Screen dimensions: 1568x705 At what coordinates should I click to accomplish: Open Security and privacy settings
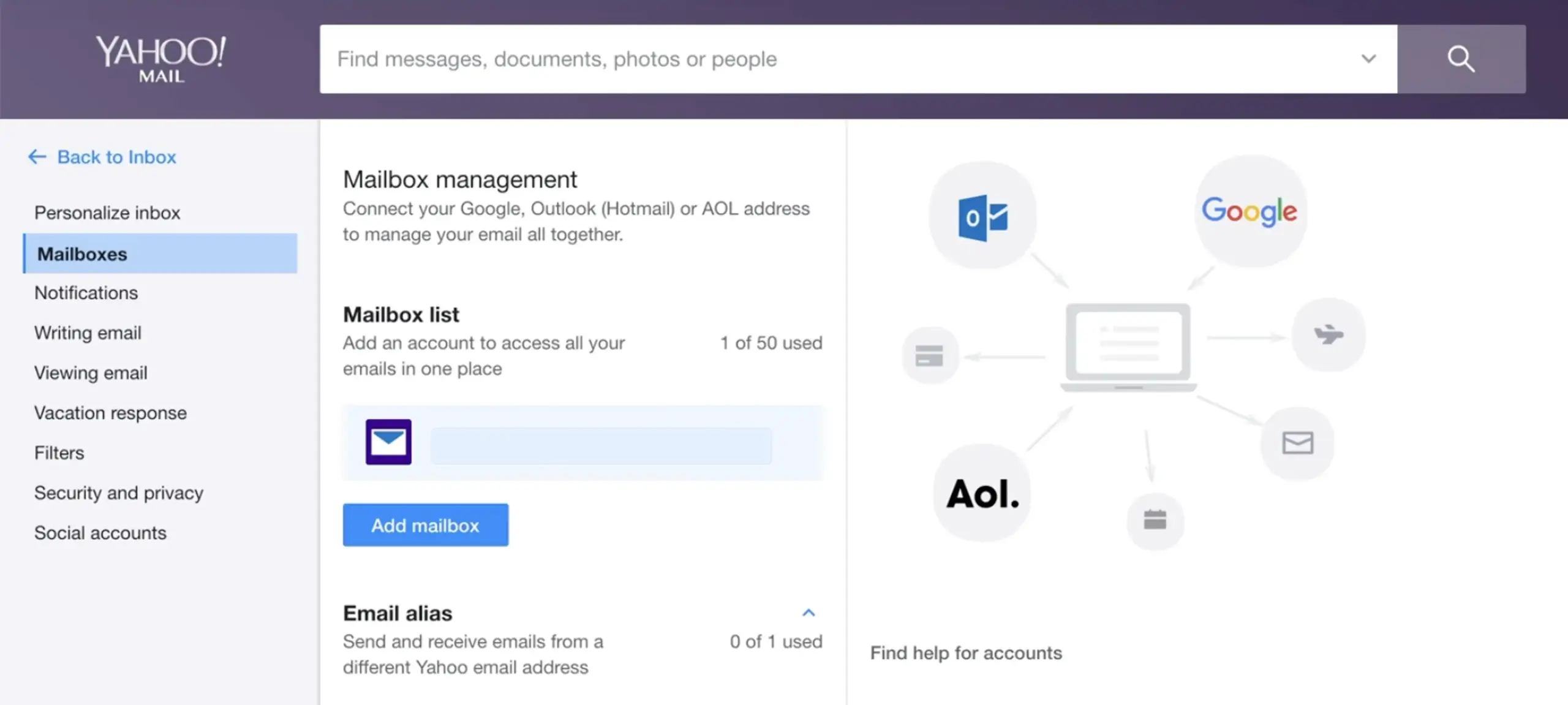119,492
